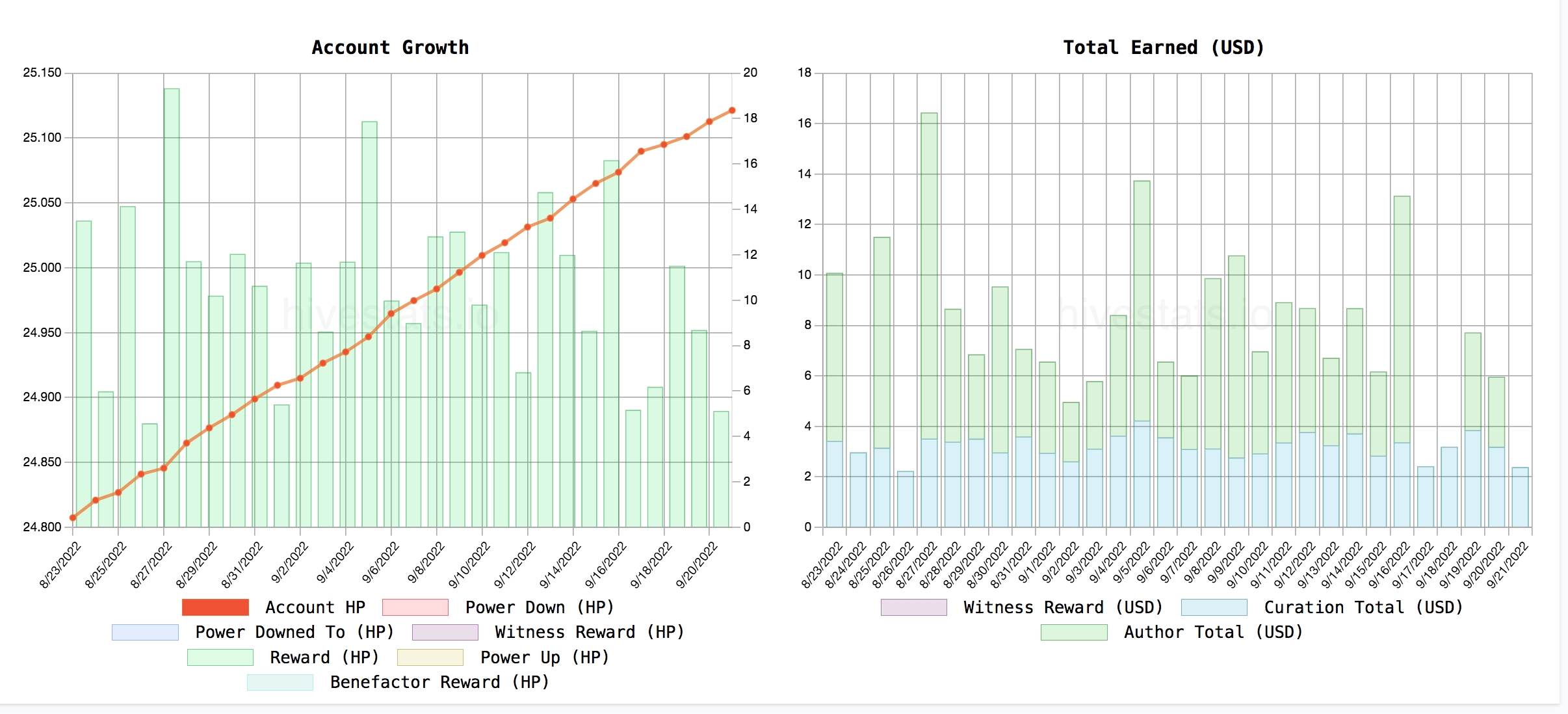This screenshot has height=714, width=1568.
Task: Click the Curation Total (USD) legend label
Action: tap(1363, 607)
